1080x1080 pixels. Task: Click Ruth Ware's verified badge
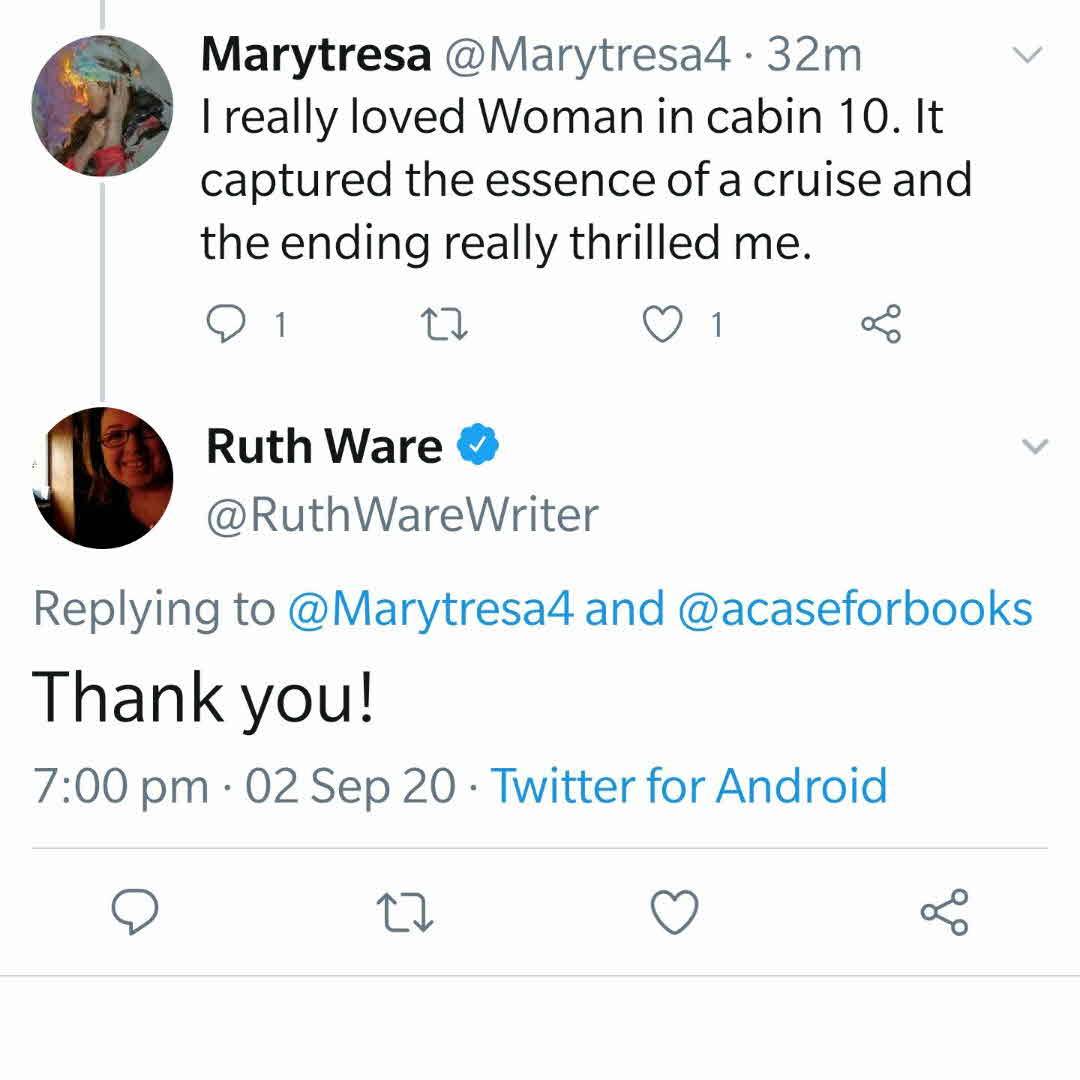(x=479, y=446)
